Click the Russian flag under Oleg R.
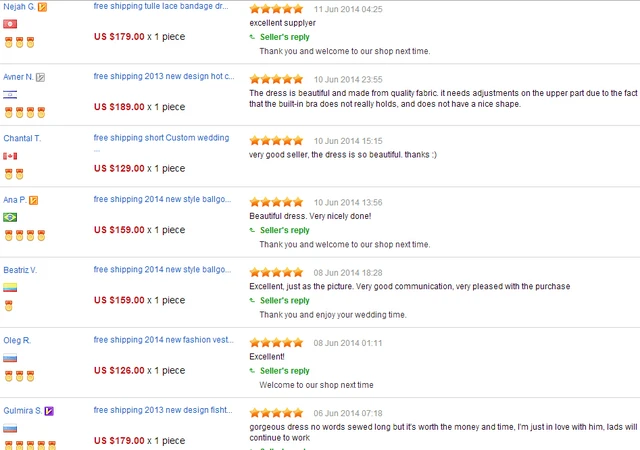The width and height of the screenshot is (640, 450). pyautogui.click(x=10, y=358)
